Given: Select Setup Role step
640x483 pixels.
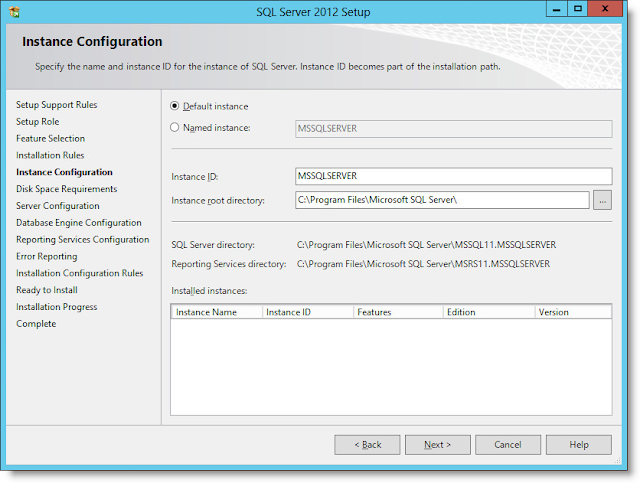Looking at the screenshot, I should click(x=38, y=121).
